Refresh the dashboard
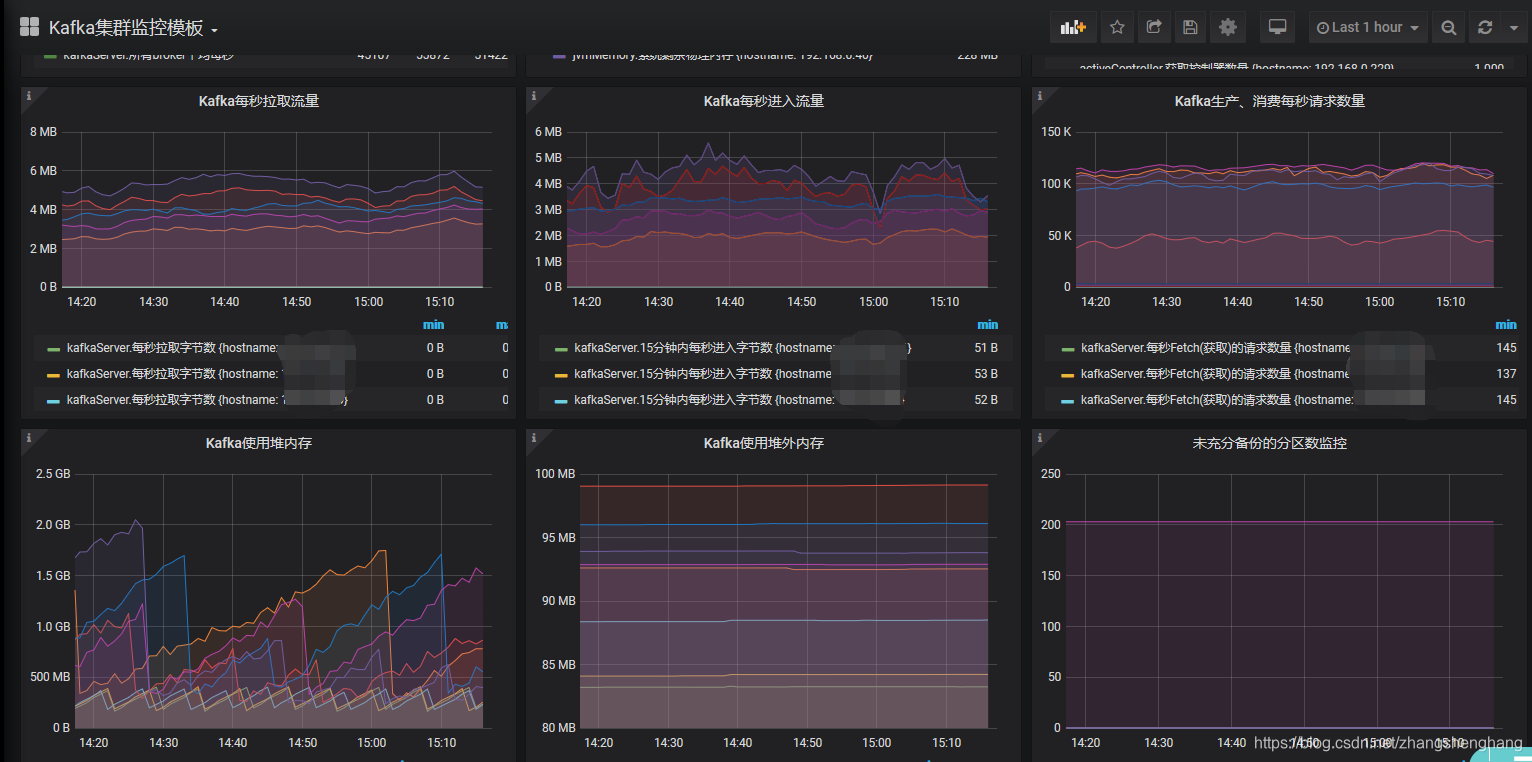Viewport: 1532px width, 762px height. (x=1485, y=28)
